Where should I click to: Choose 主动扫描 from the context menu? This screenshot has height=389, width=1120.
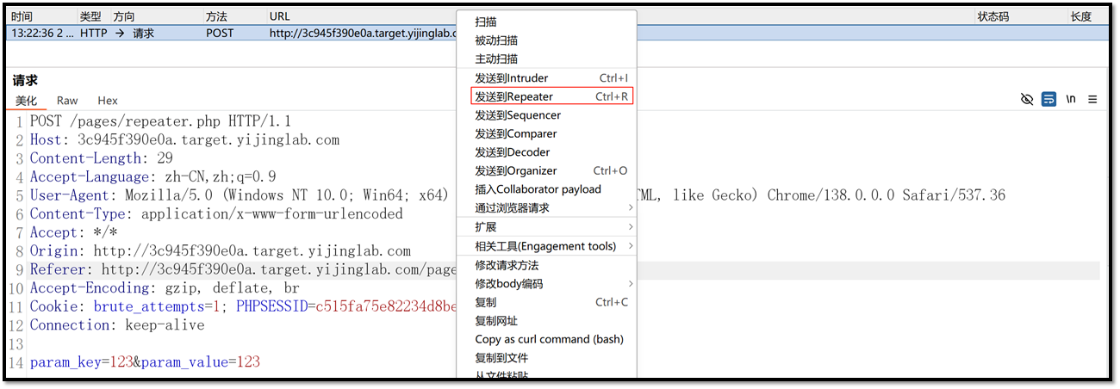[546, 59]
